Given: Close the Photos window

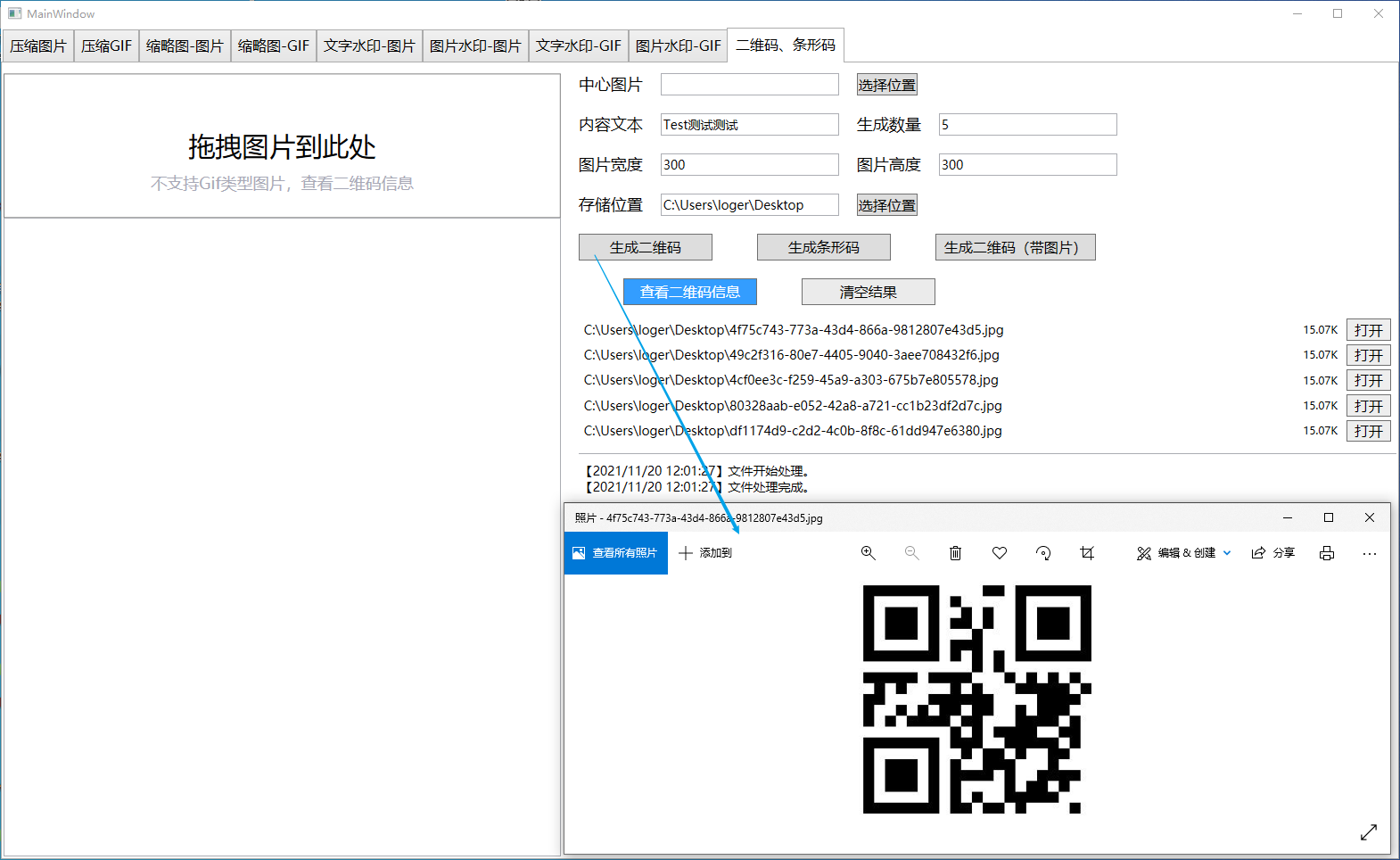Looking at the screenshot, I should pyautogui.click(x=1370, y=517).
